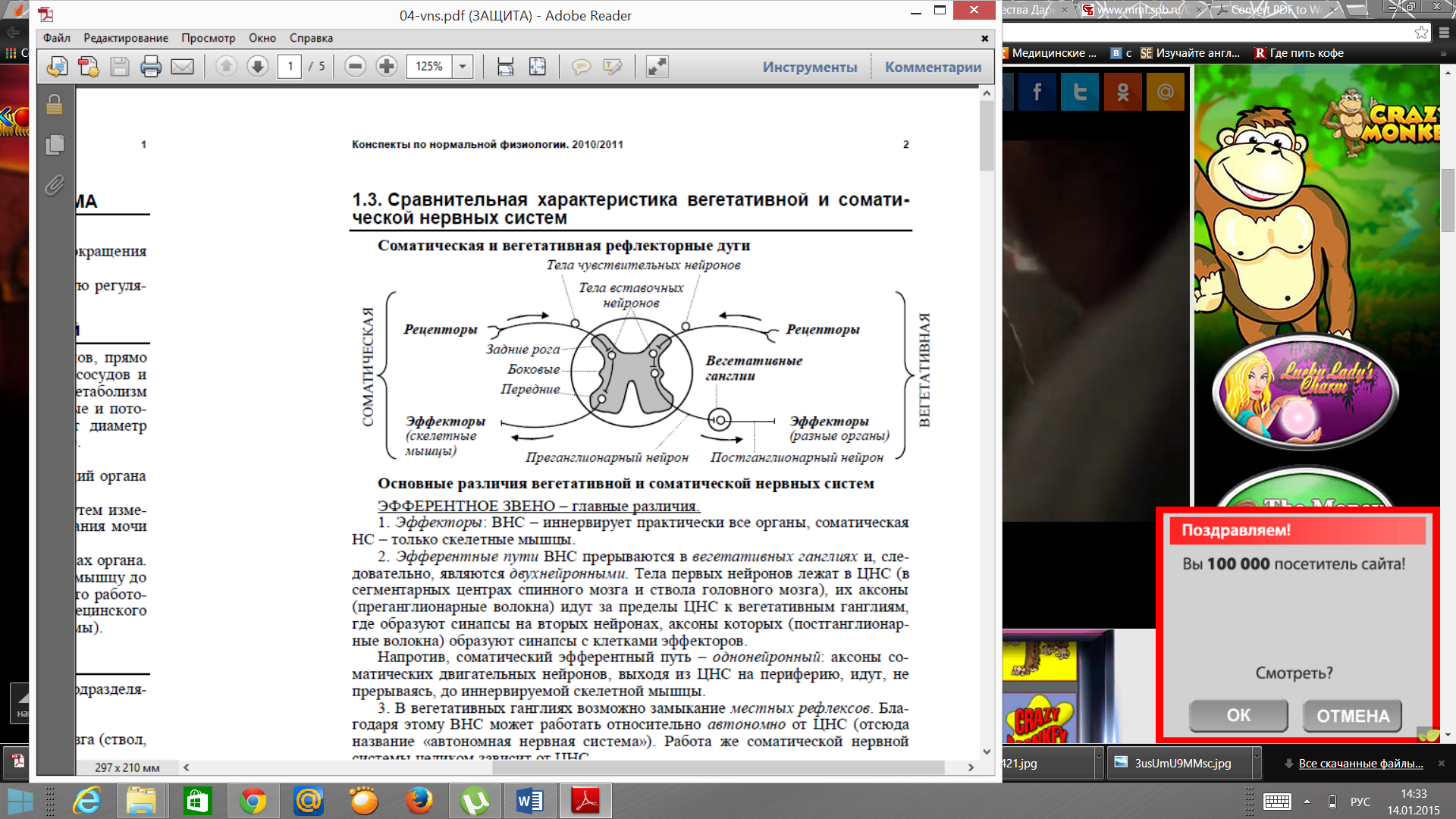This screenshot has width=1456, height=819.
Task: Click the Twitter share icon in browser
Action: pos(1080,93)
